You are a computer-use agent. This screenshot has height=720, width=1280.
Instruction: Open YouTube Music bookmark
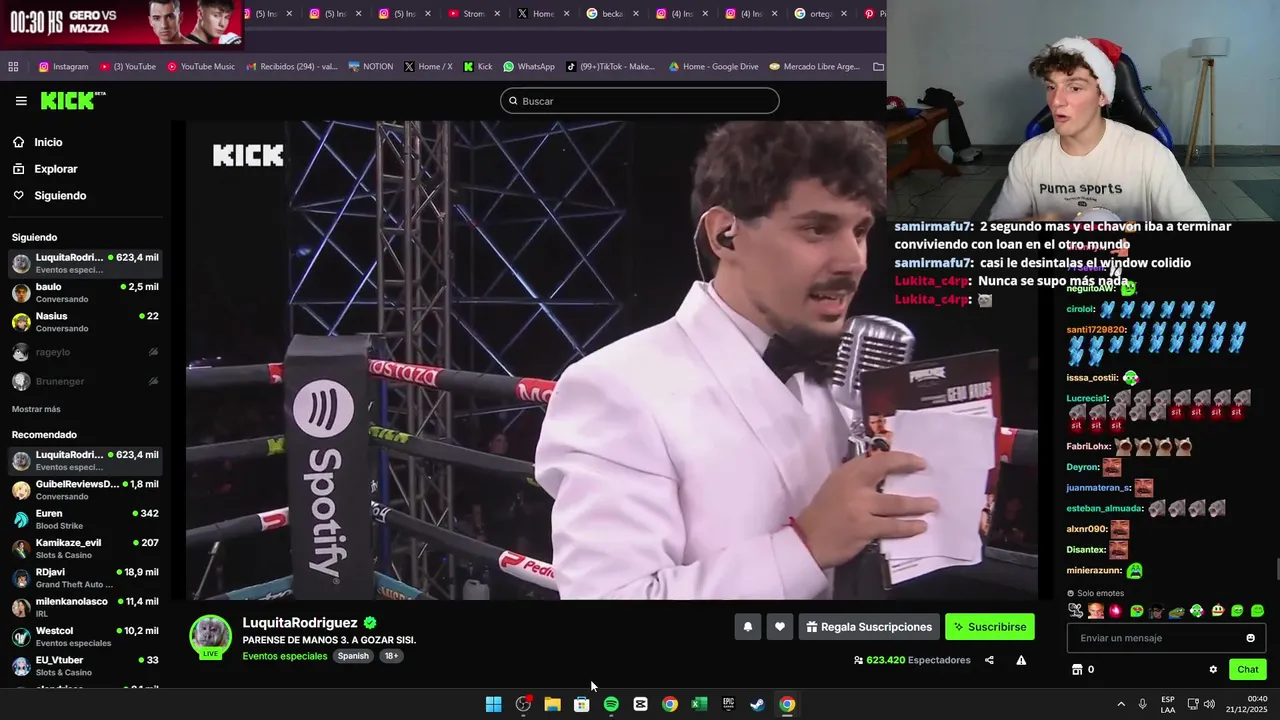(201, 67)
